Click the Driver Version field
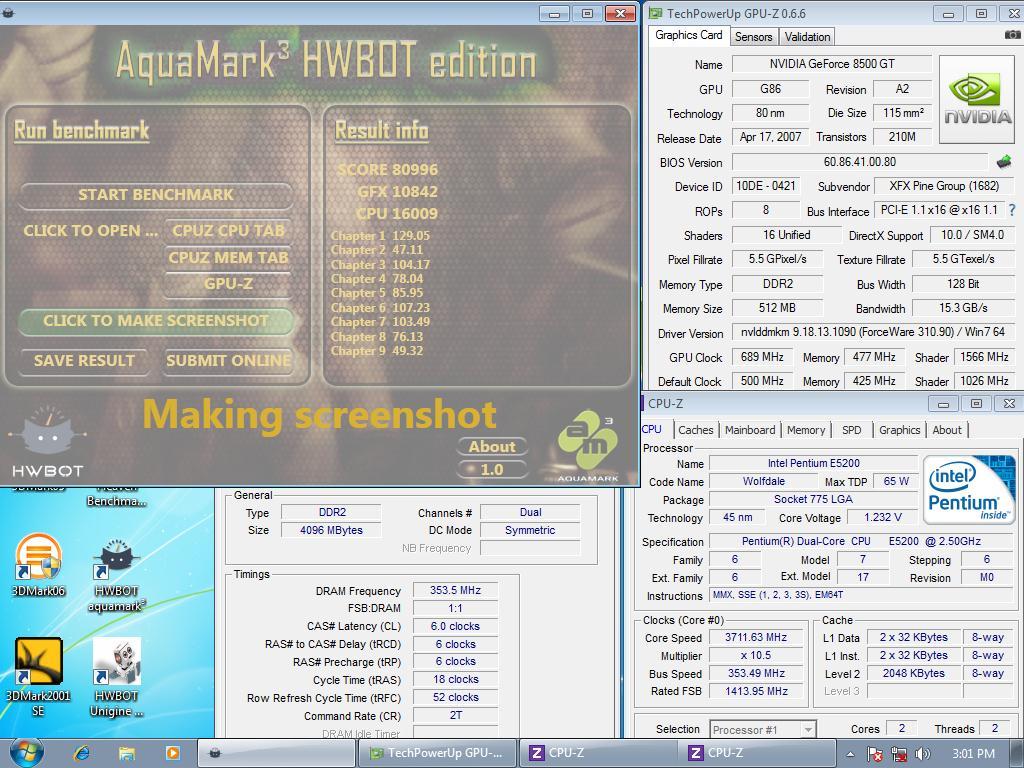Image resolution: width=1024 pixels, height=768 pixels. (872, 332)
